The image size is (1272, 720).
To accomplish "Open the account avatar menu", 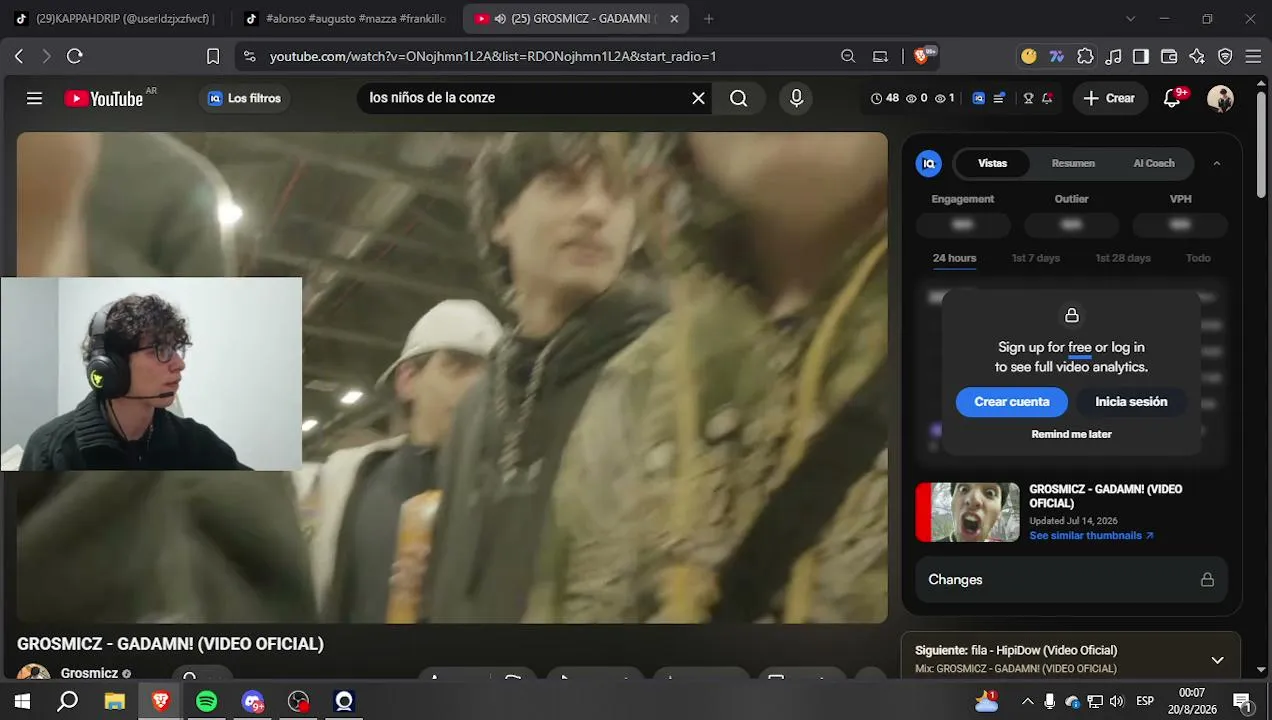I will (x=1220, y=98).
